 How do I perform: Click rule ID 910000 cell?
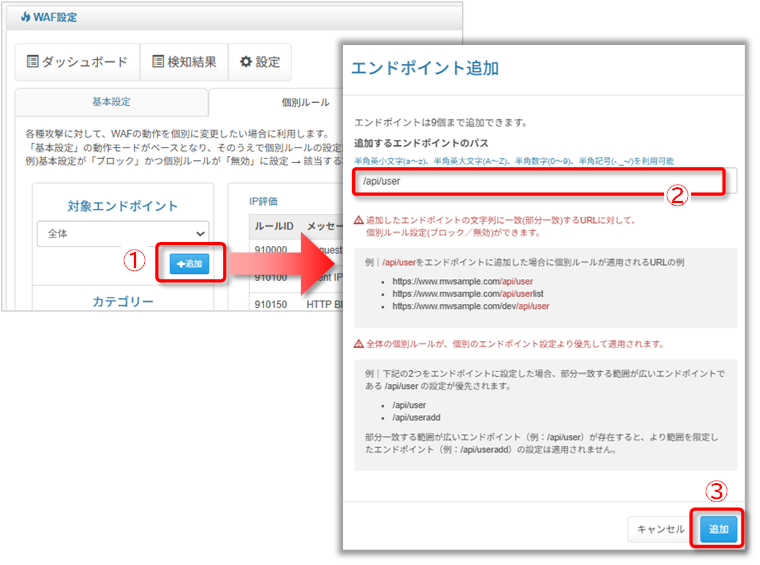[271, 250]
